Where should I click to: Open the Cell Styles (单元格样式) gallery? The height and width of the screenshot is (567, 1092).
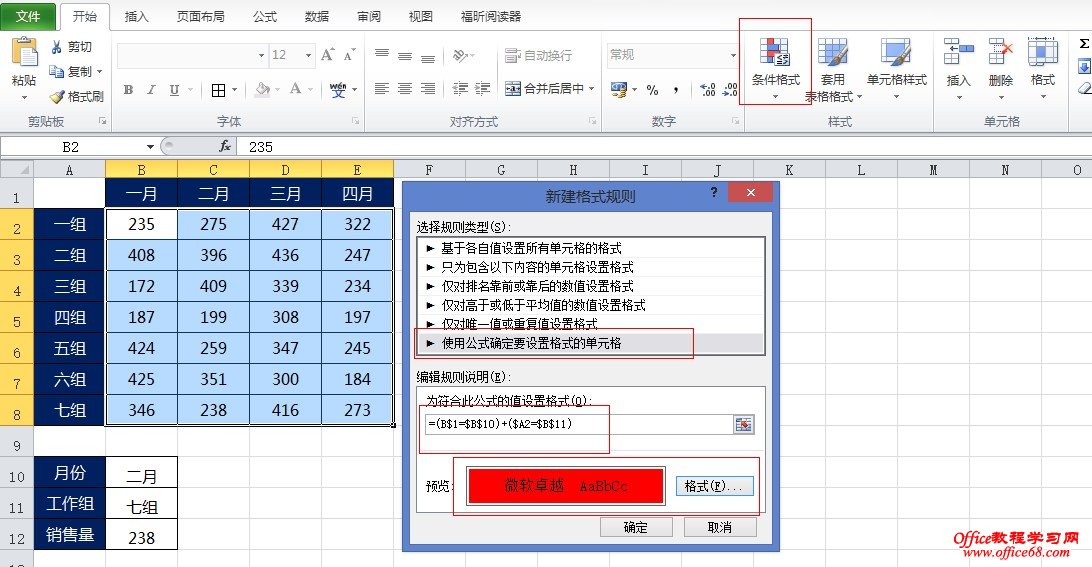tap(896, 70)
